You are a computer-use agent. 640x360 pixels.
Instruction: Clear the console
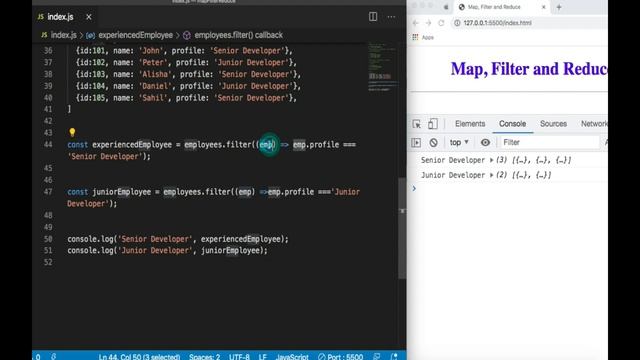pos(433,142)
